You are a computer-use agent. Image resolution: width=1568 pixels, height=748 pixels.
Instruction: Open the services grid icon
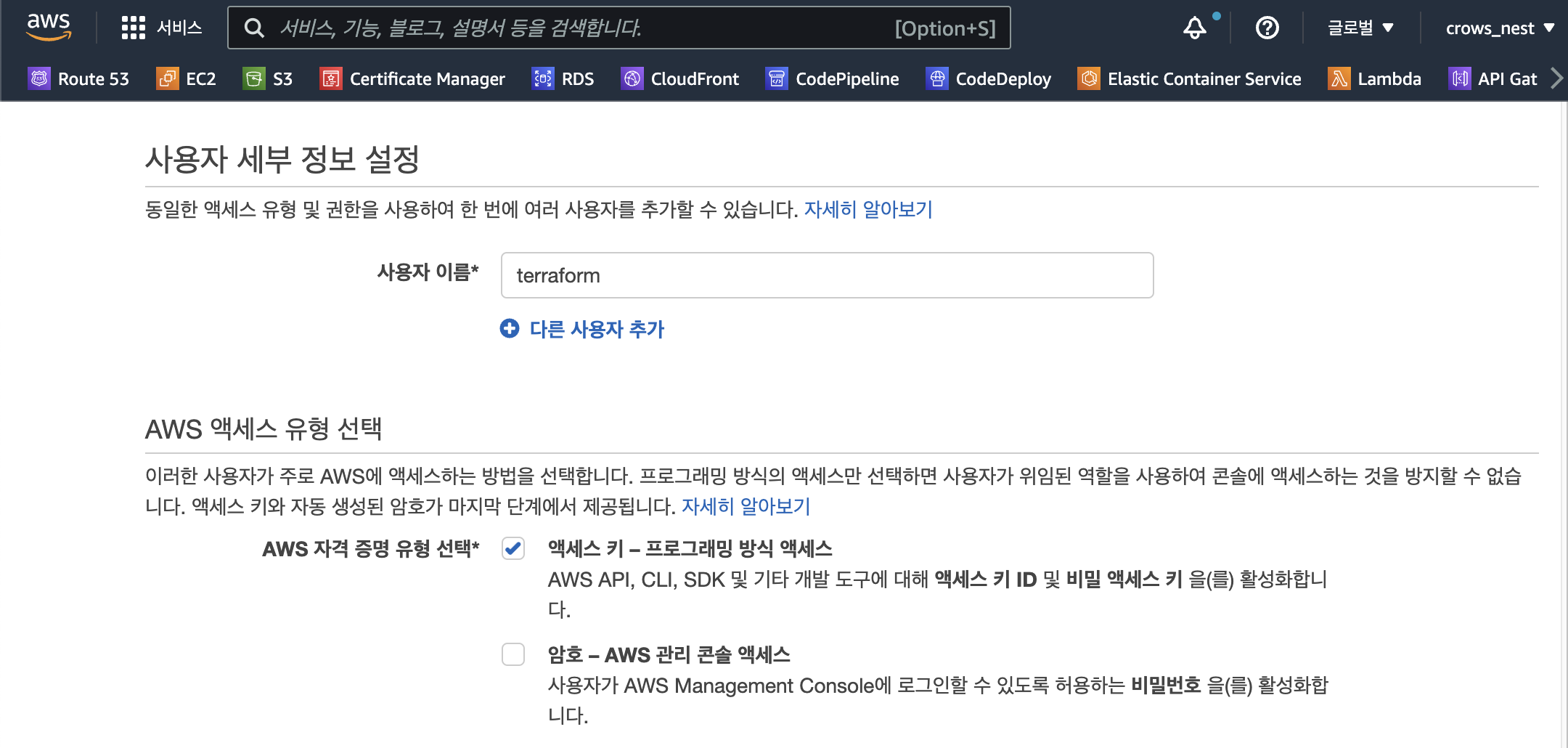133,28
